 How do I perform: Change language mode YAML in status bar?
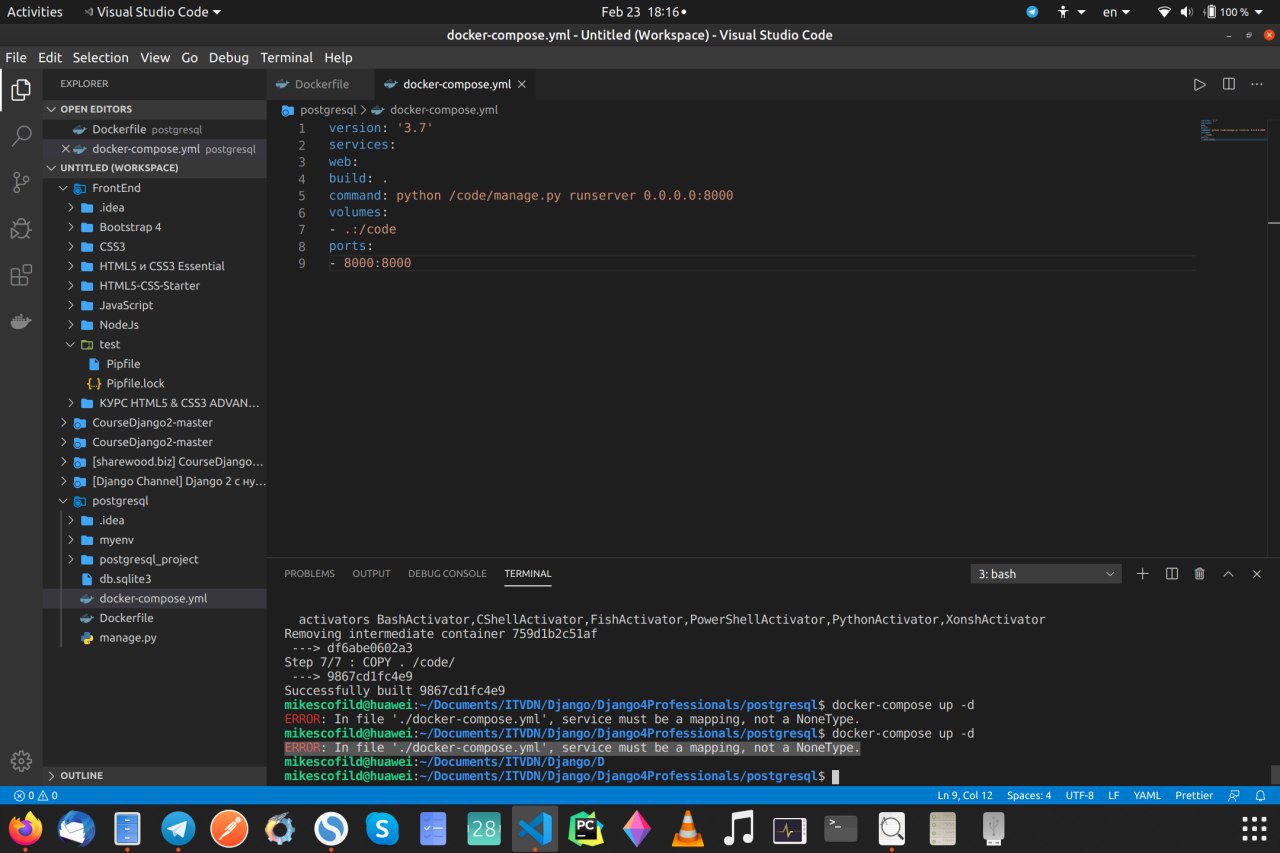[1147, 795]
